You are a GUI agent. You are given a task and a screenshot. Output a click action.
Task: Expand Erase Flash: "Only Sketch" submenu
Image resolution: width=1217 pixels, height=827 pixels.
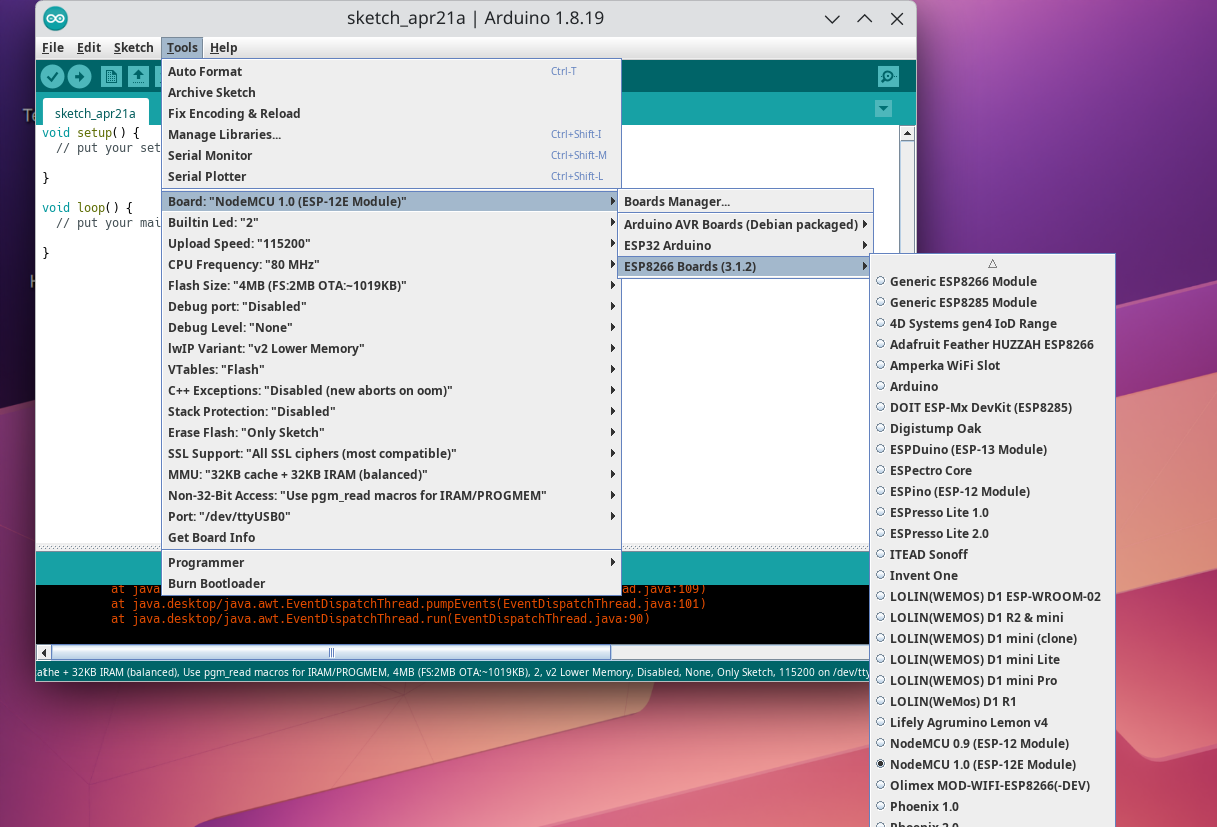tap(391, 432)
